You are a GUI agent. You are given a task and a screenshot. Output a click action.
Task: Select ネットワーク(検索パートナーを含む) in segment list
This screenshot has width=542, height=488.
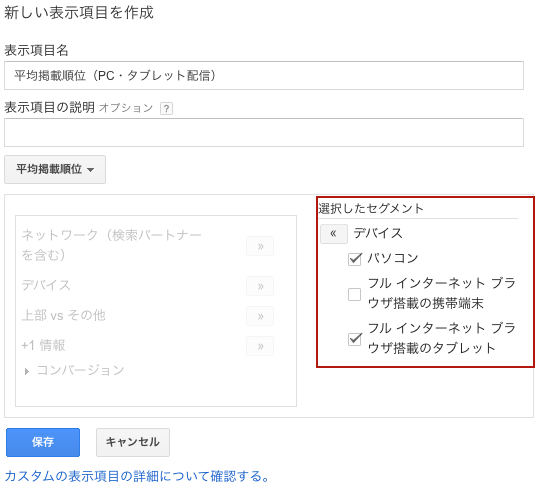[x=111, y=245]
